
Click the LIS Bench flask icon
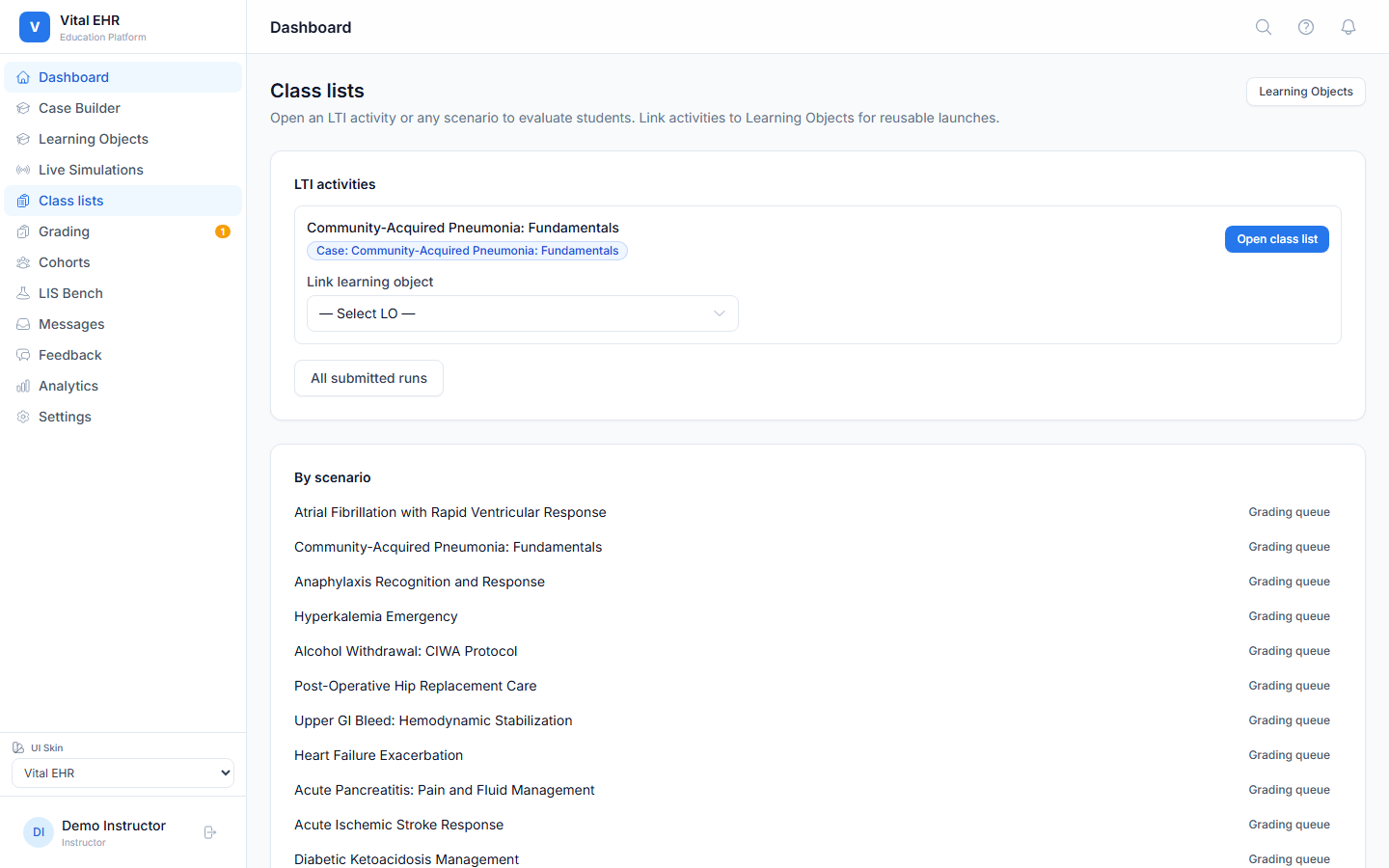tap(23, 293)
